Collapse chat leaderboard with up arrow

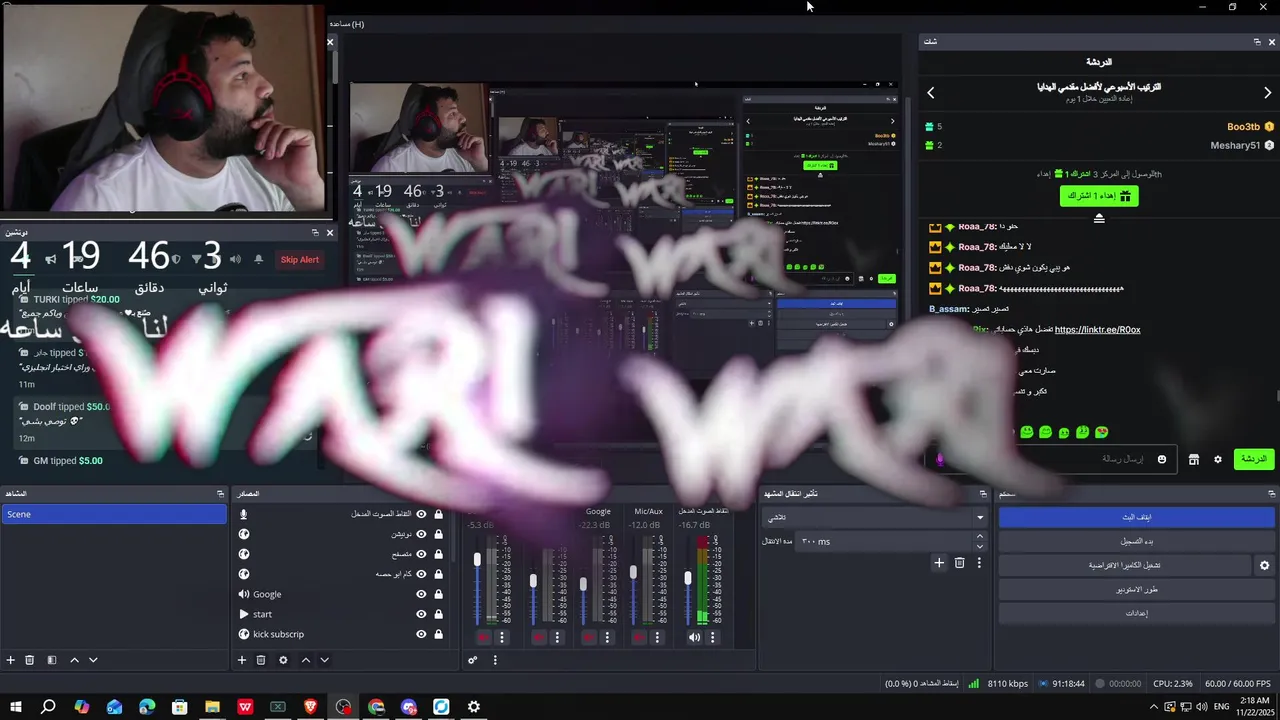(x=1099, y=218)
